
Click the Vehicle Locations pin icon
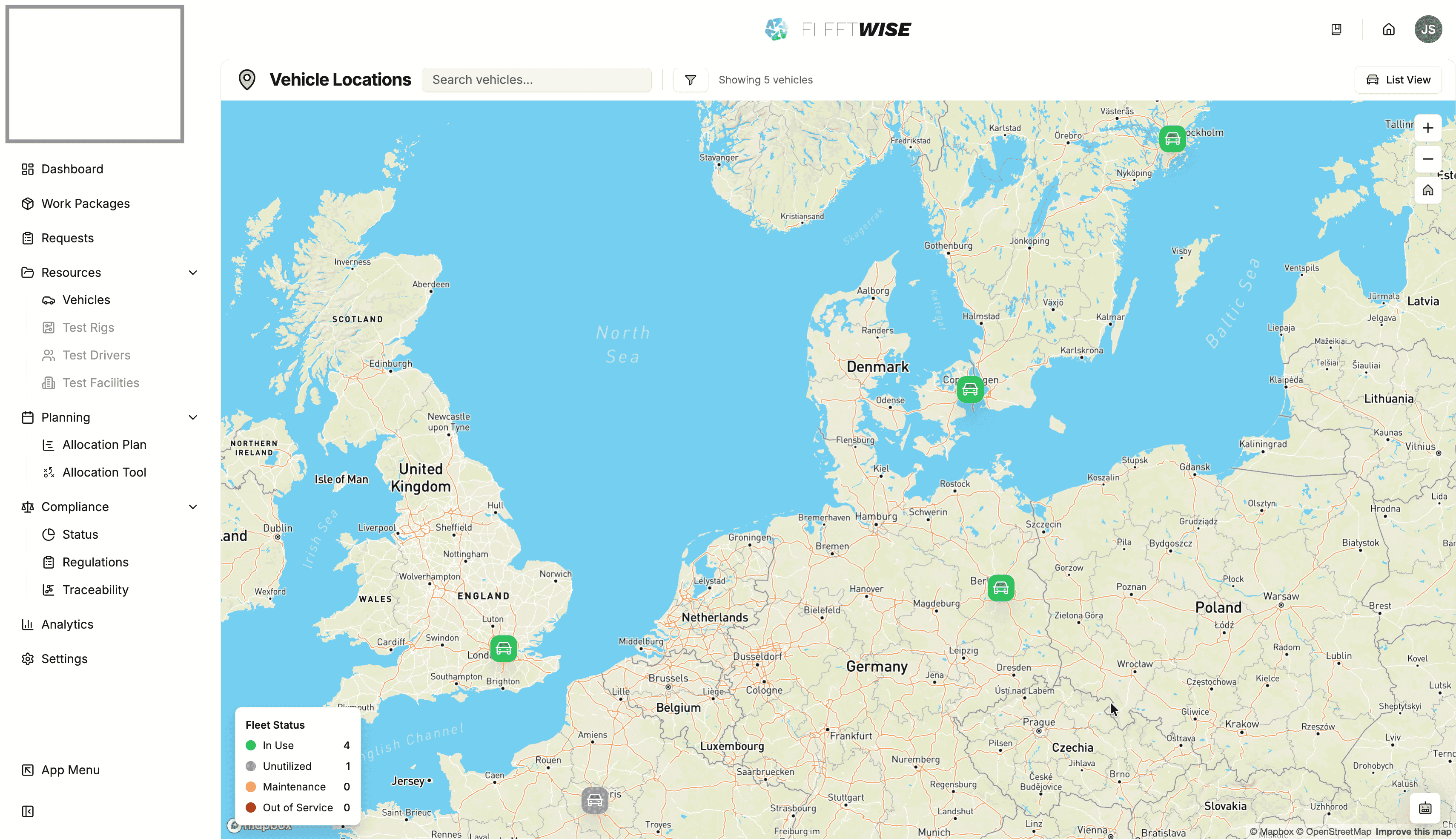pyautogui.click(x=247, y=80)
